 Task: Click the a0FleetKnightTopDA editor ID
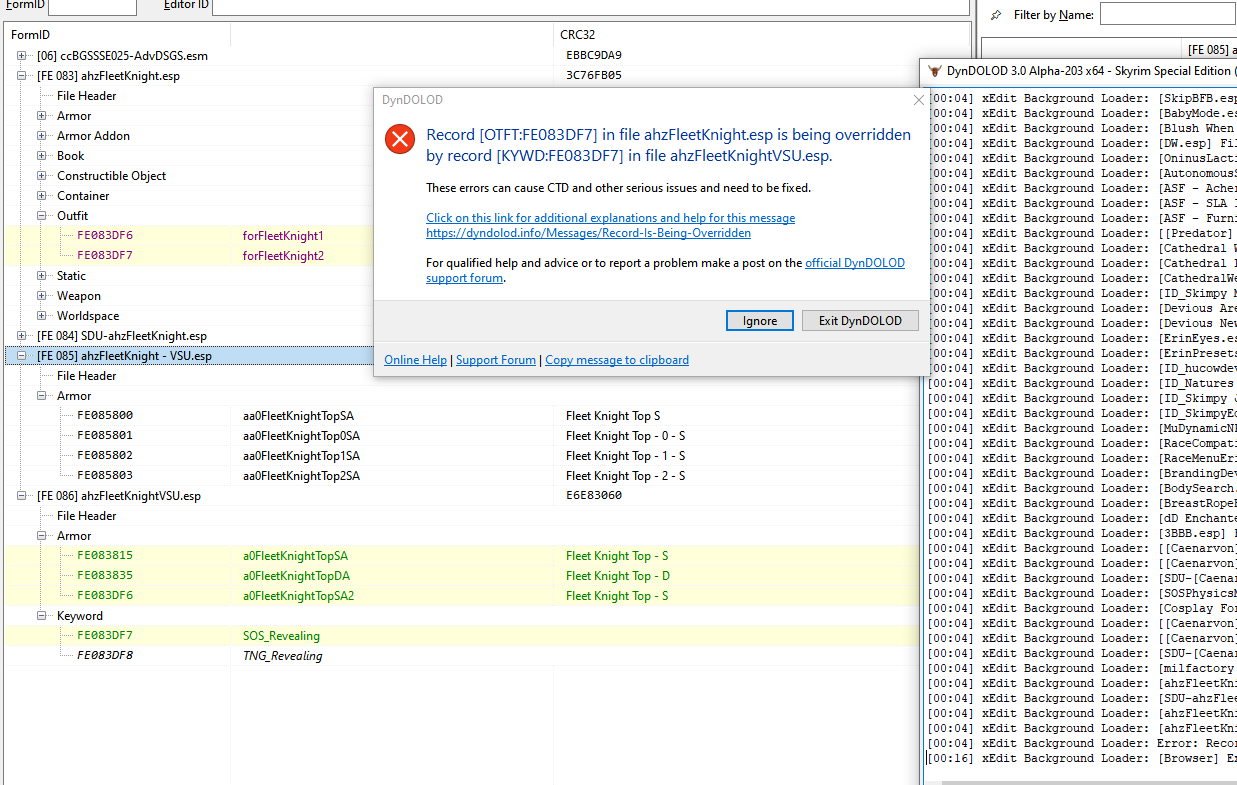coord(296,576)
